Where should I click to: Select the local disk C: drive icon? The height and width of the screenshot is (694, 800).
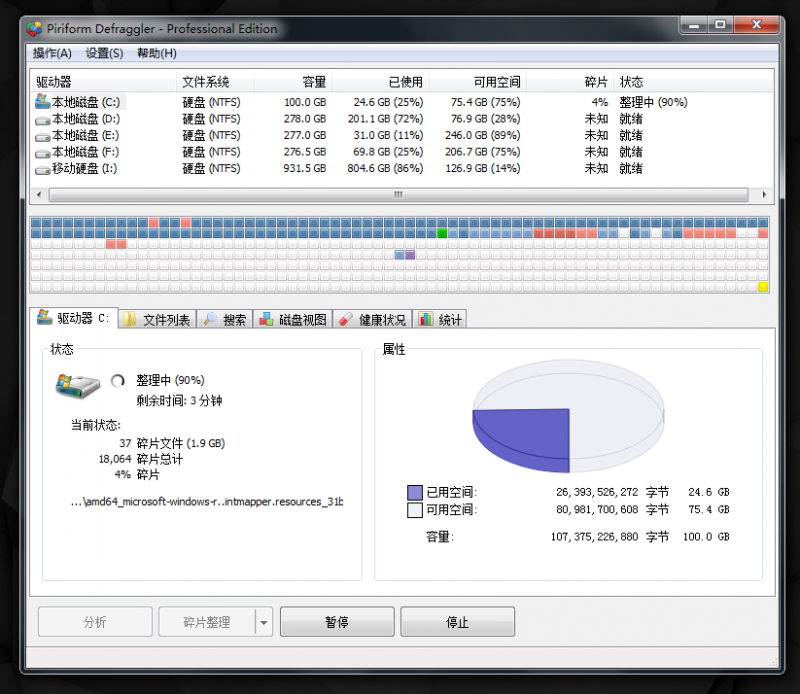tap(42, 102)
